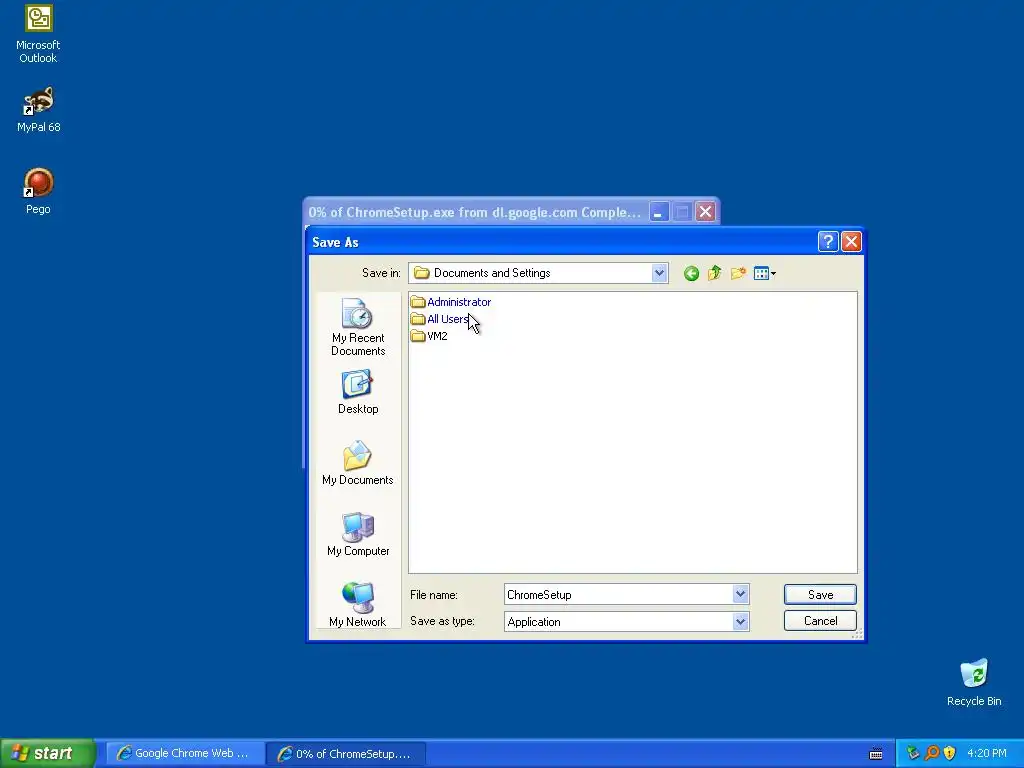Close the Save As dialog

[851, 242]
